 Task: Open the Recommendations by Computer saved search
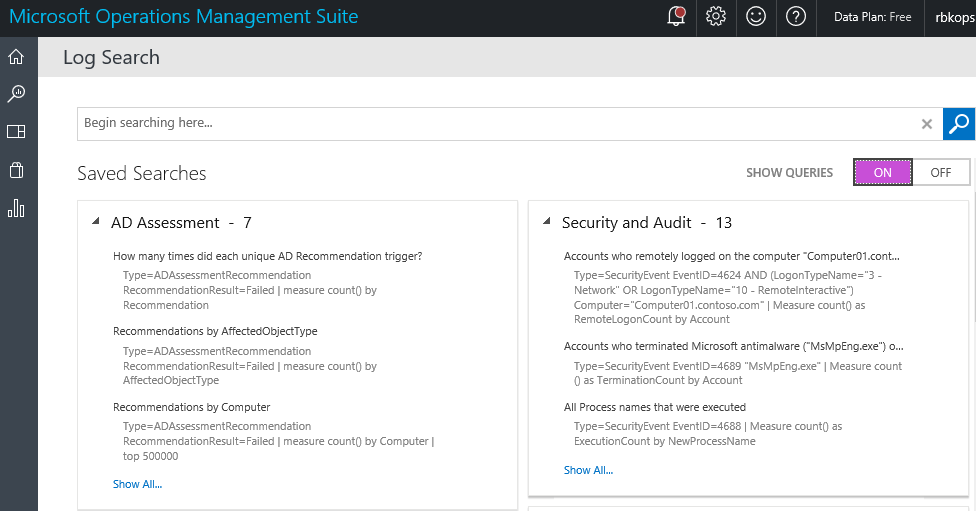coord(191,407)
